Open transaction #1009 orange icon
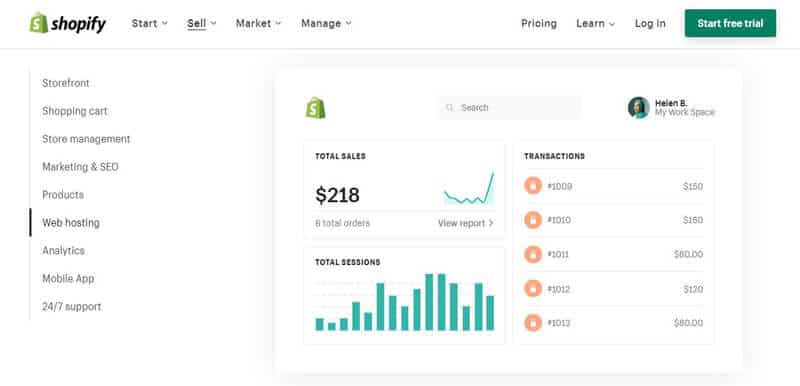 click(x=533, y=186)
